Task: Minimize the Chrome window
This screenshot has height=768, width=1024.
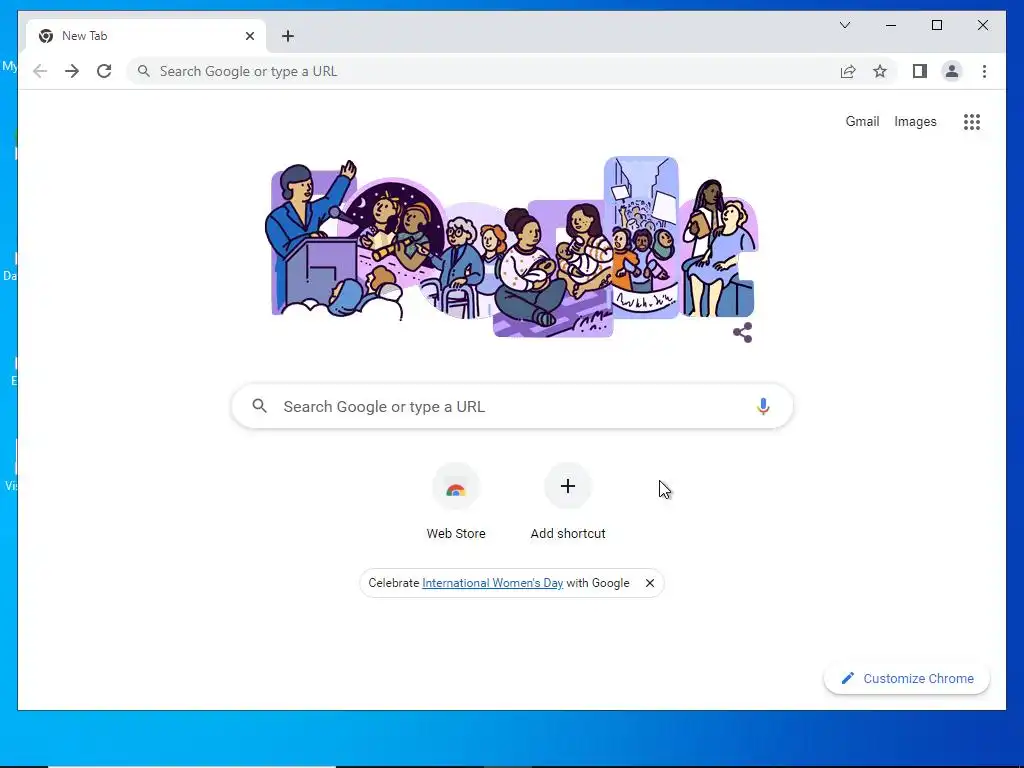Action: click(891, 25)
